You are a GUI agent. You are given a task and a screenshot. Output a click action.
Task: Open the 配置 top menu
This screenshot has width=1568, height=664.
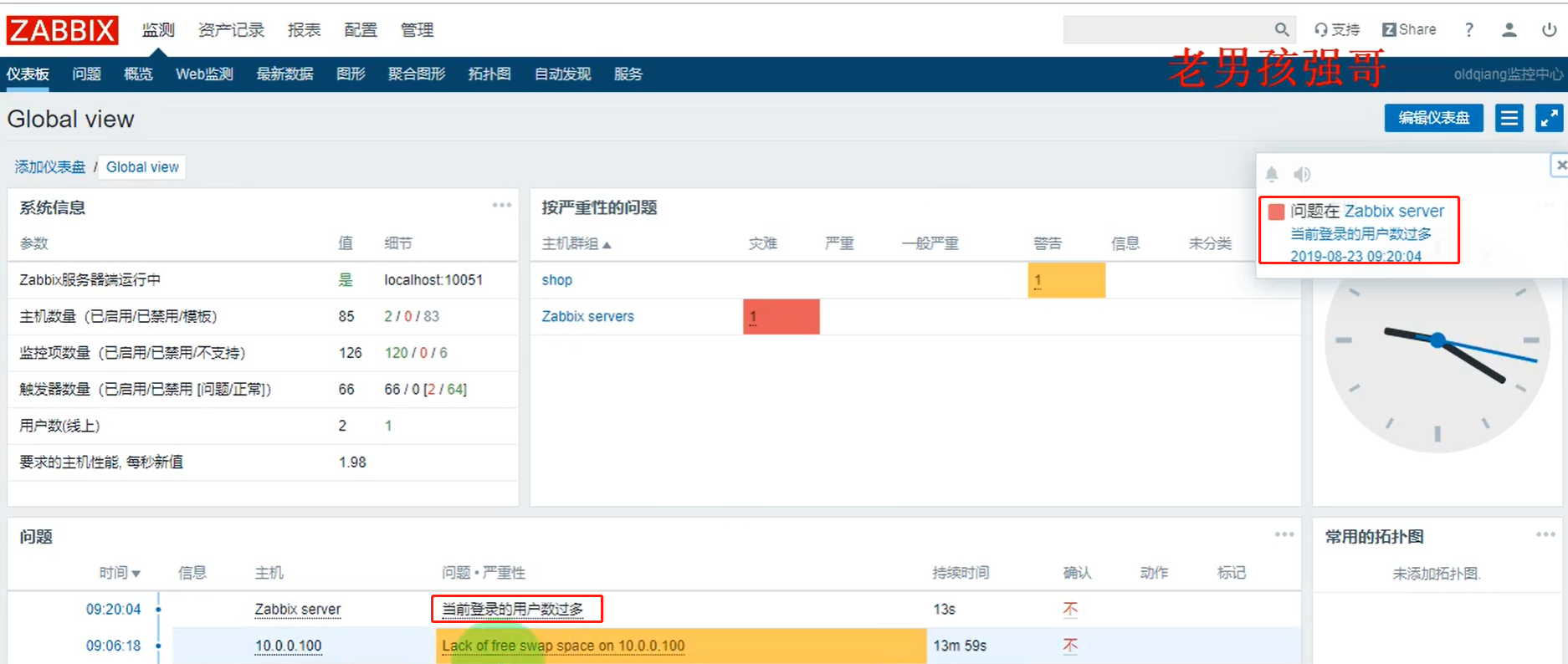[361, 30]
